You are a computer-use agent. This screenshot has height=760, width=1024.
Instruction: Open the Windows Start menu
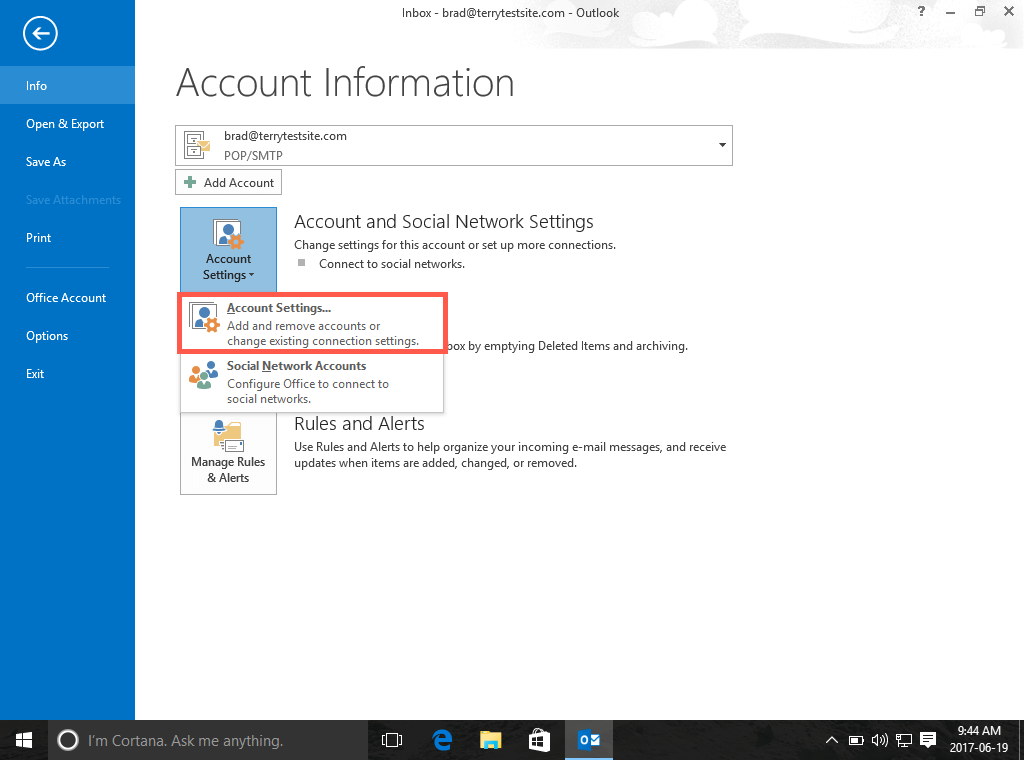pos(24,740)
